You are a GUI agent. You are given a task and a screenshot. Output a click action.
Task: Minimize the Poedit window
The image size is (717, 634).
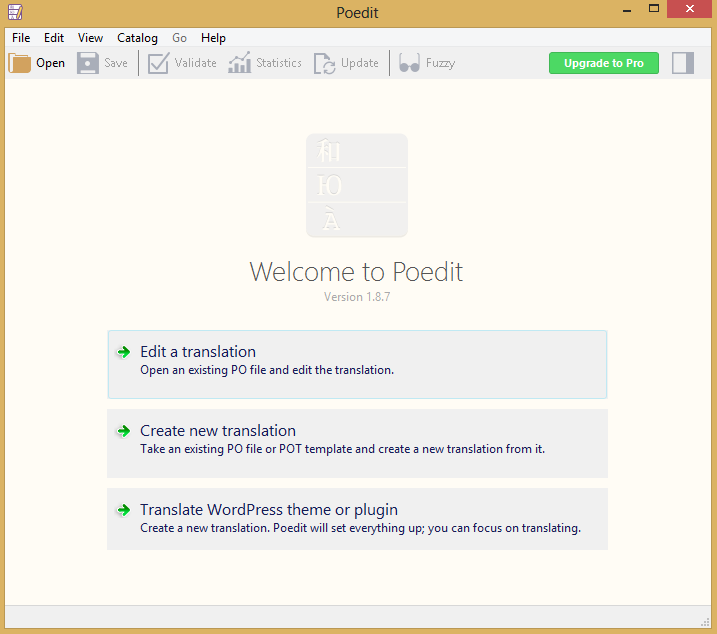pos(627,10)
